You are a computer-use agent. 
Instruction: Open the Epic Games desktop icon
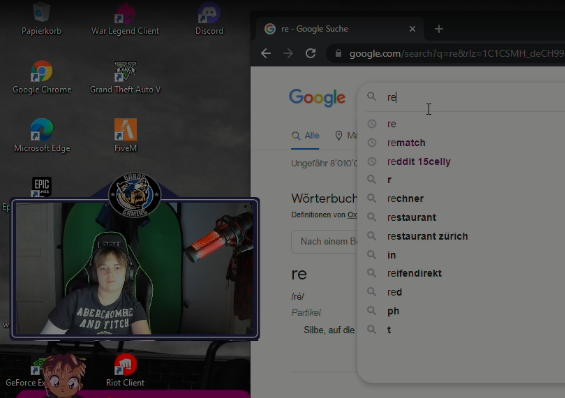coord(41,187)
